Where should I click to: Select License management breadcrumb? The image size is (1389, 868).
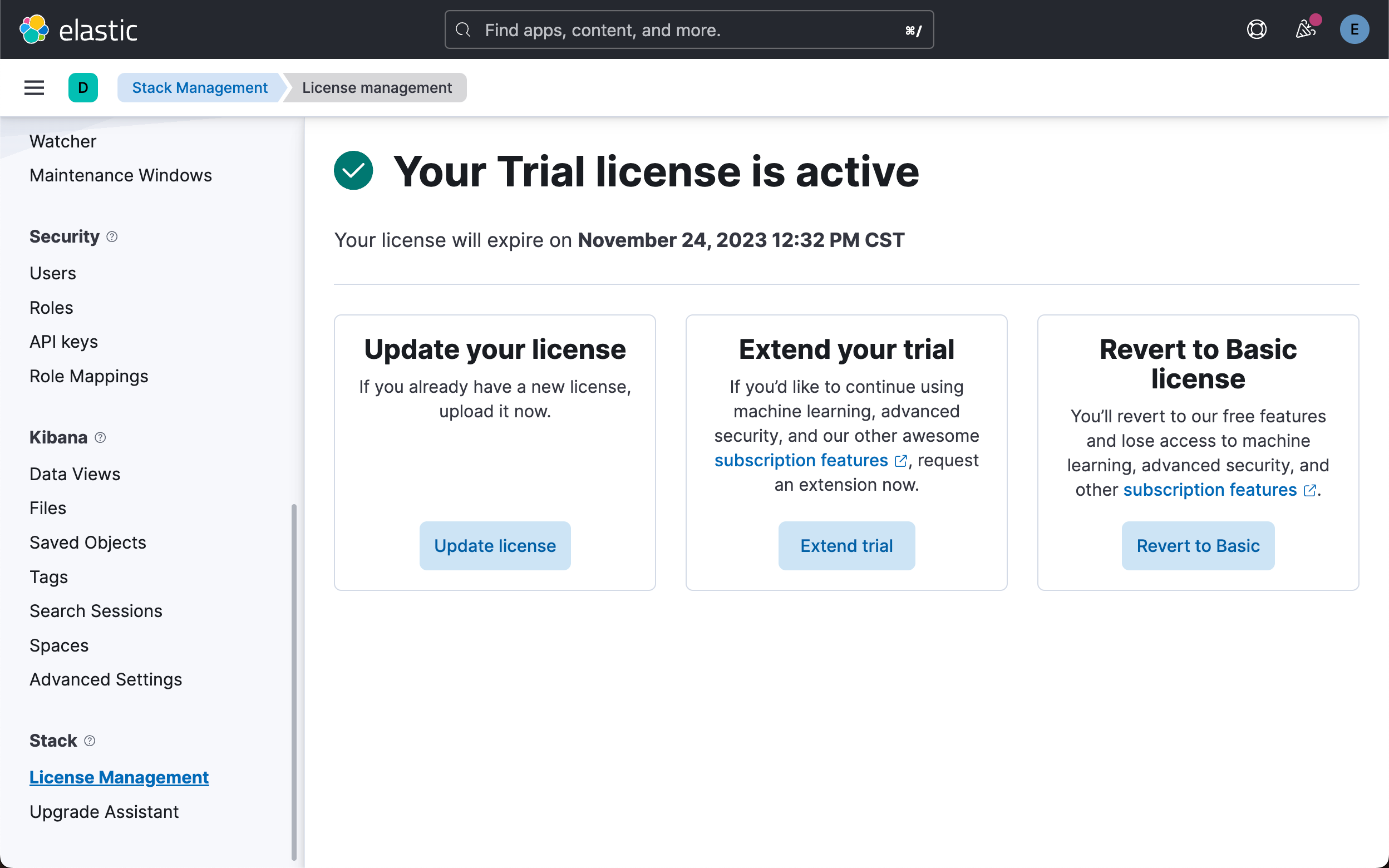377,87
